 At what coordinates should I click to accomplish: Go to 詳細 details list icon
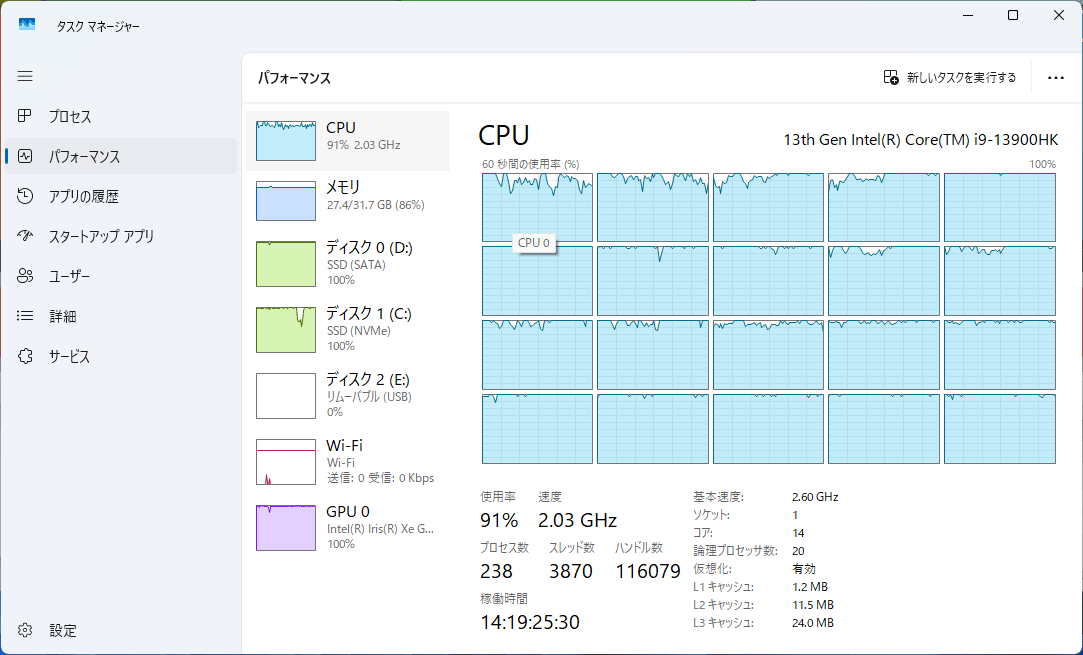pyautogui.click(x=26, y=316)
